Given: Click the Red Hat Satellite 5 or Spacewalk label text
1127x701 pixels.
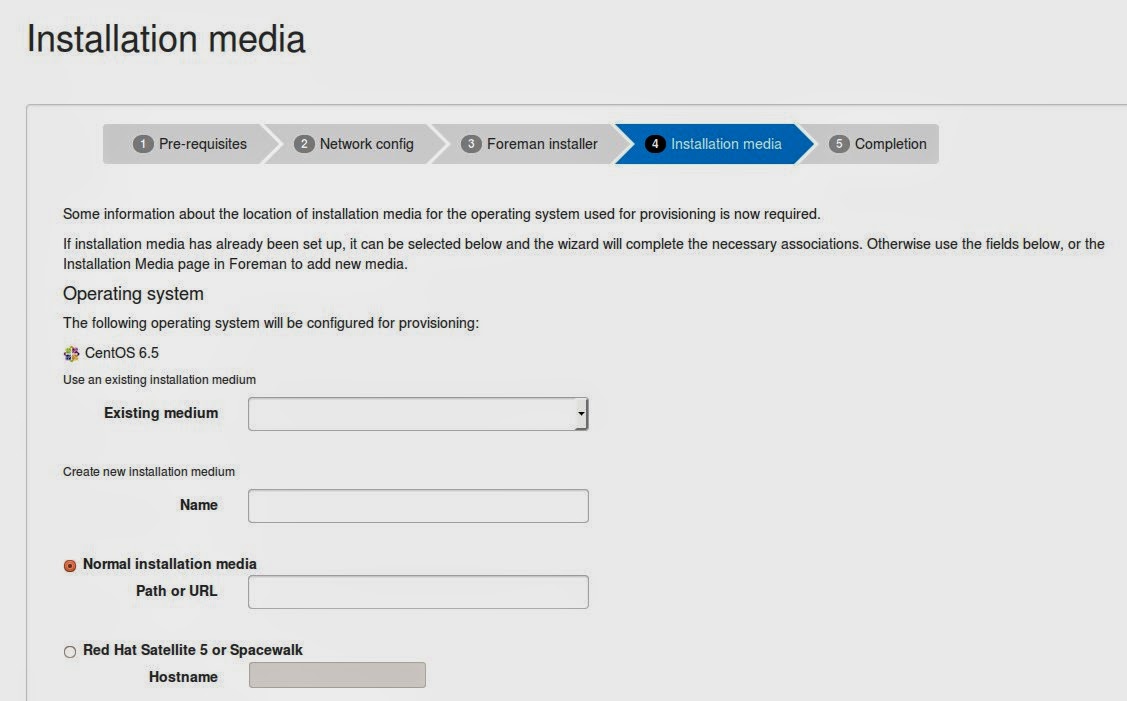Looking at the screenshot, I should tap(193, 650).
